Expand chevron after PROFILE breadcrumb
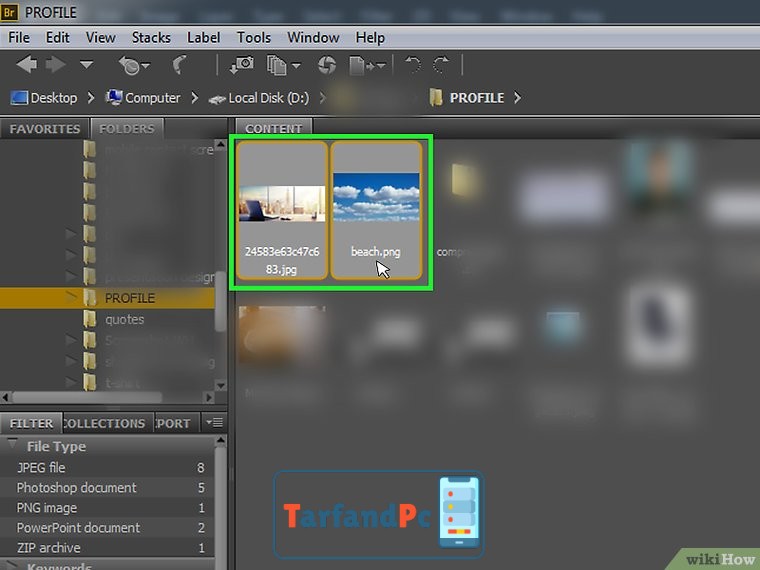 (518, 98)
